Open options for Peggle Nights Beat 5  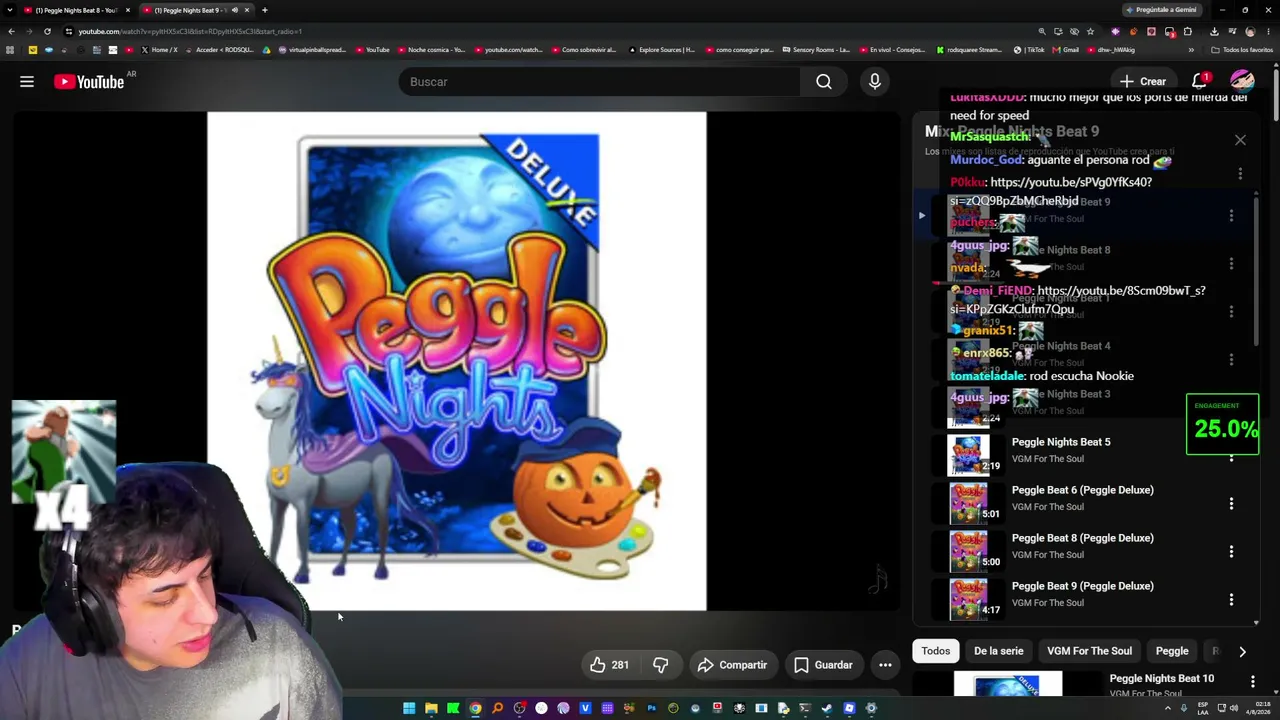coord(1231,456)
